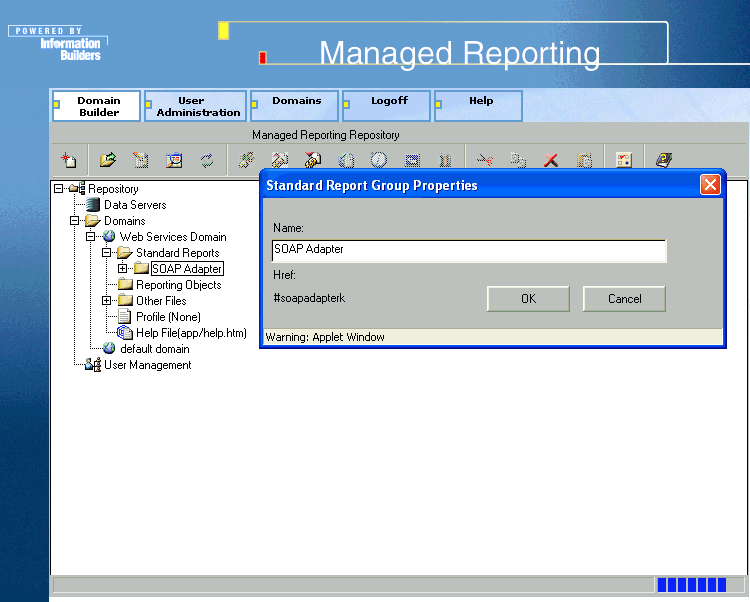The width and height of the screenshot is (750, 602).
Task: Select Other Files in tree
Action: pos(161,301)
